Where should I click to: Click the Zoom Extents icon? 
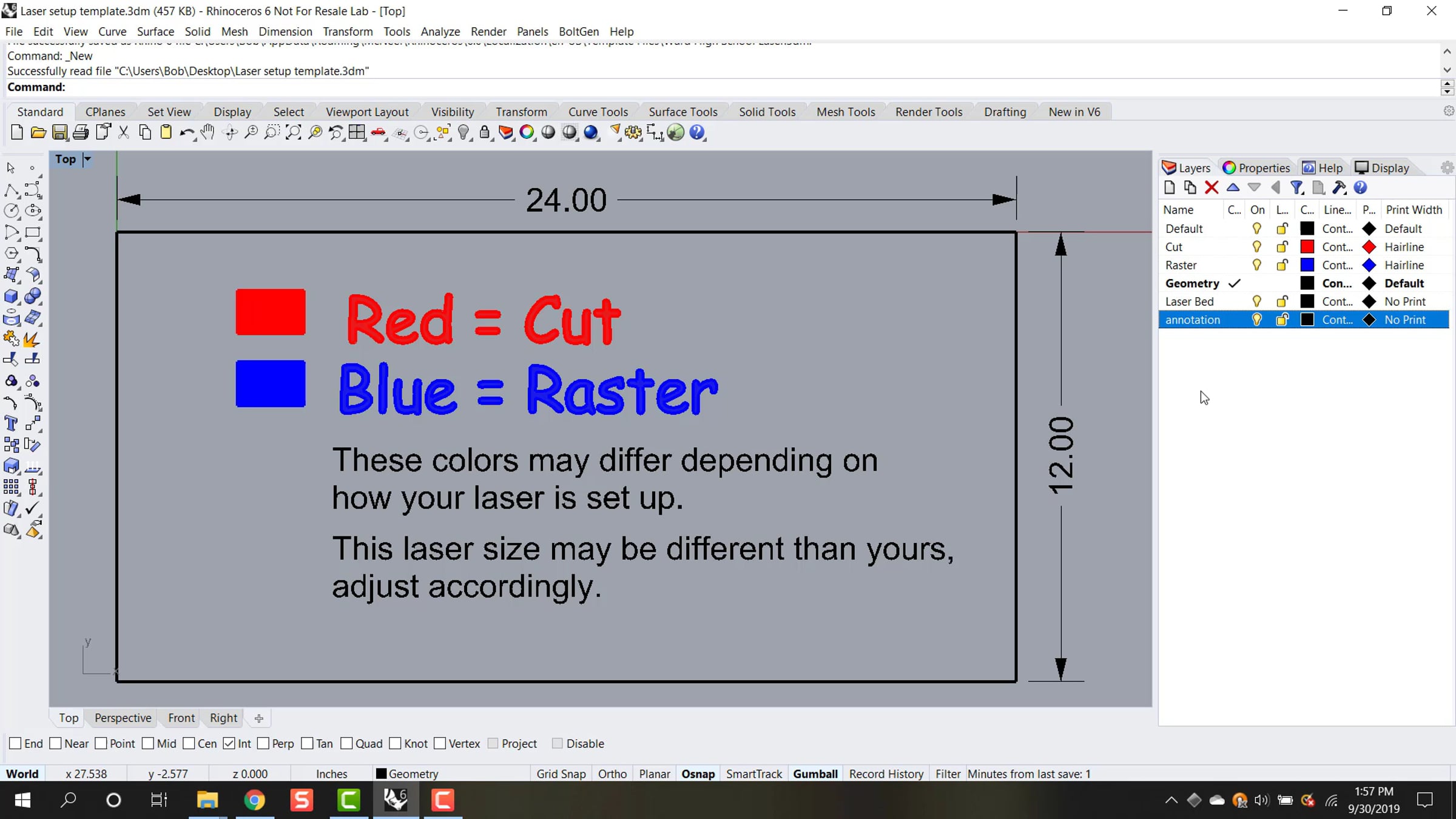click(294, 132)
